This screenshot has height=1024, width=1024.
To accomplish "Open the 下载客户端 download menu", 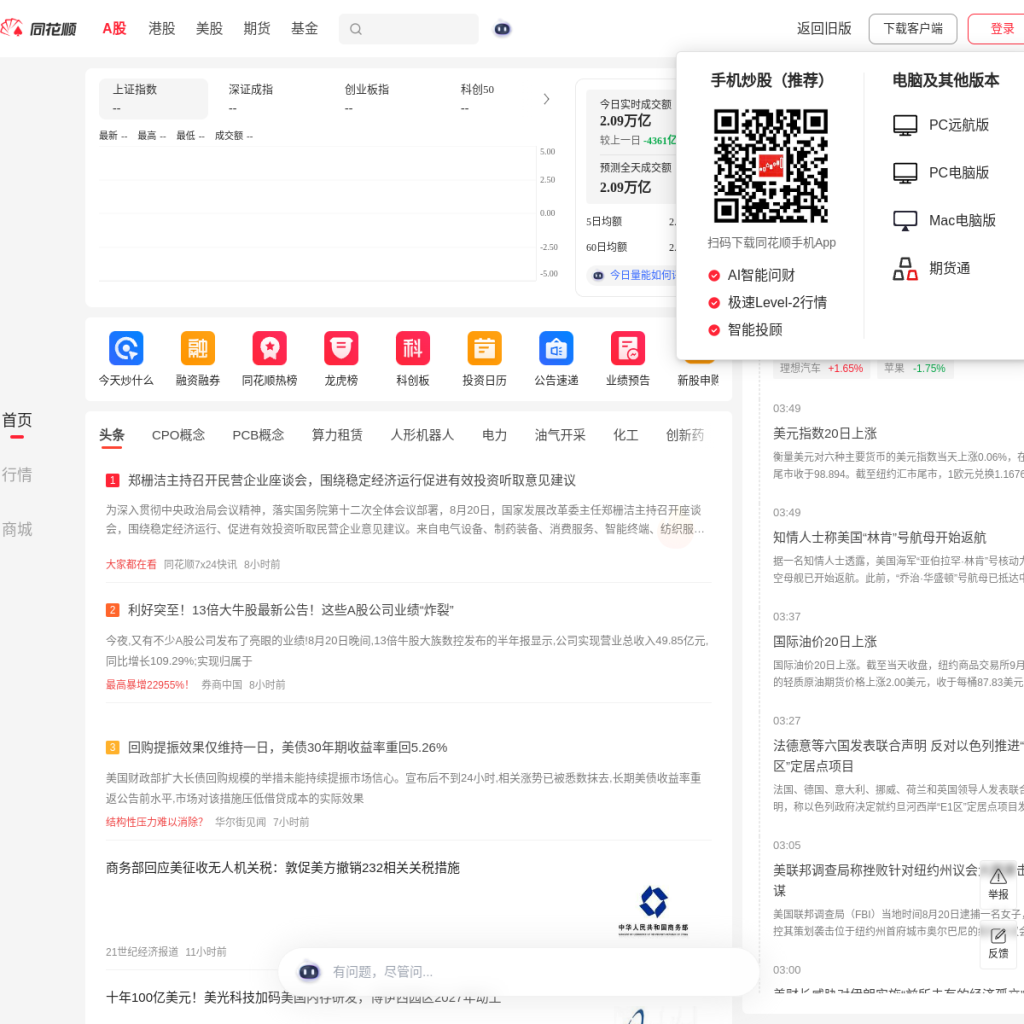I will (x=912, y=29).
